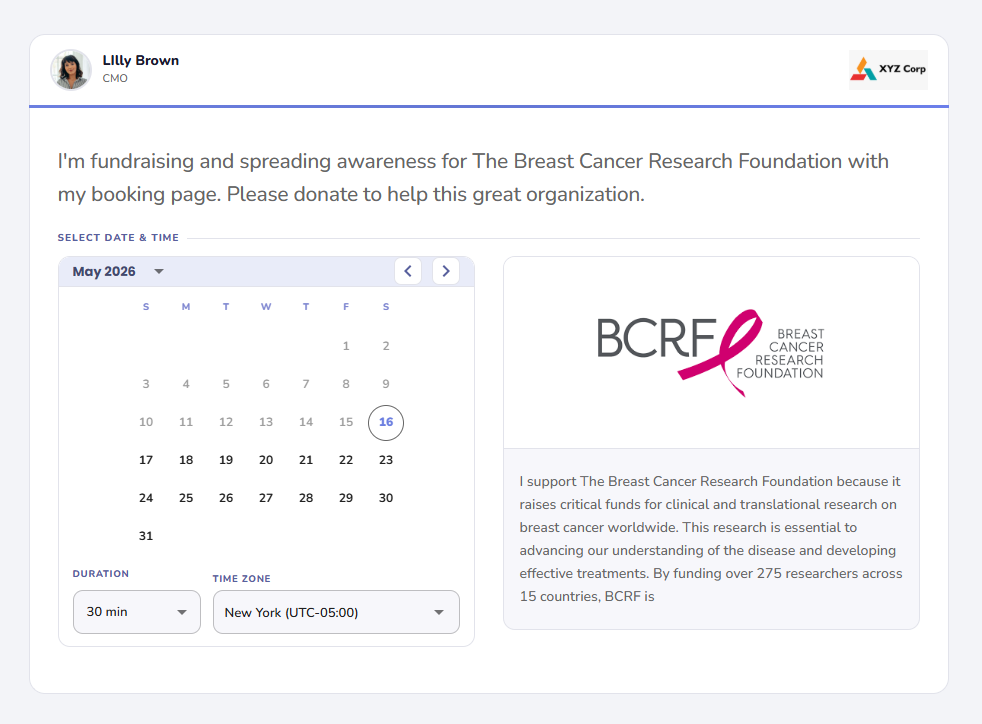This screenshot has height=724, width=982.
Task: Go to next month with right chevron
Action: pyautogui.click(x=446, y=271)
